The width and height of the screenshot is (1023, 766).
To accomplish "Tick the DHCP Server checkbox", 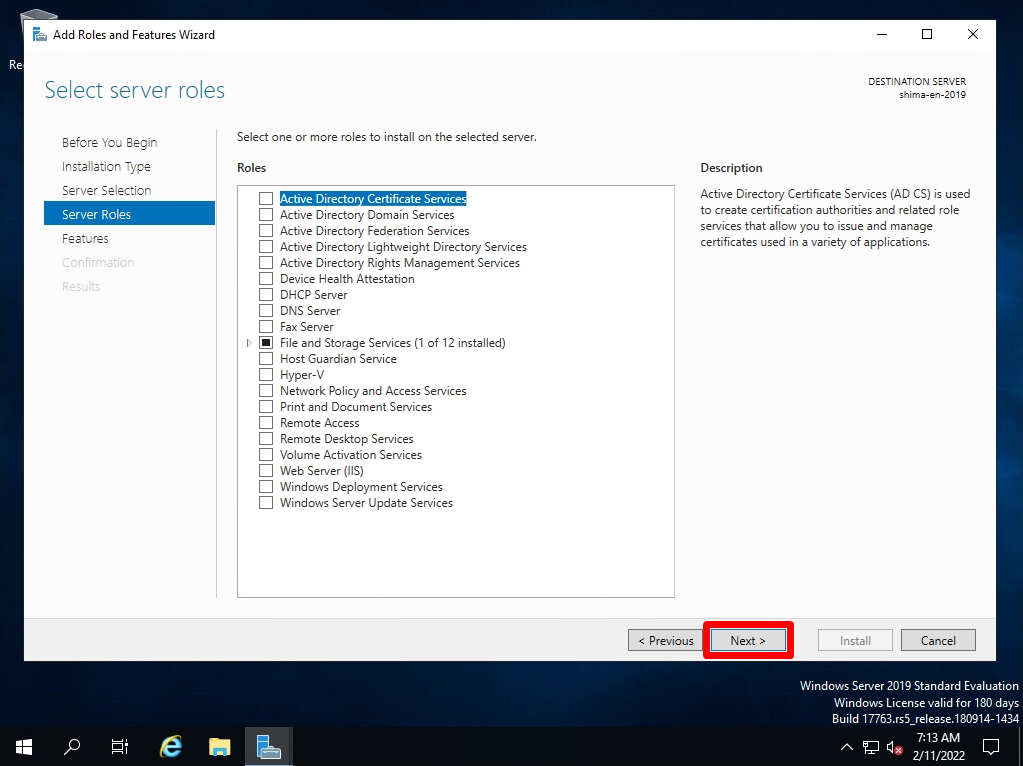I will point(266,294).
